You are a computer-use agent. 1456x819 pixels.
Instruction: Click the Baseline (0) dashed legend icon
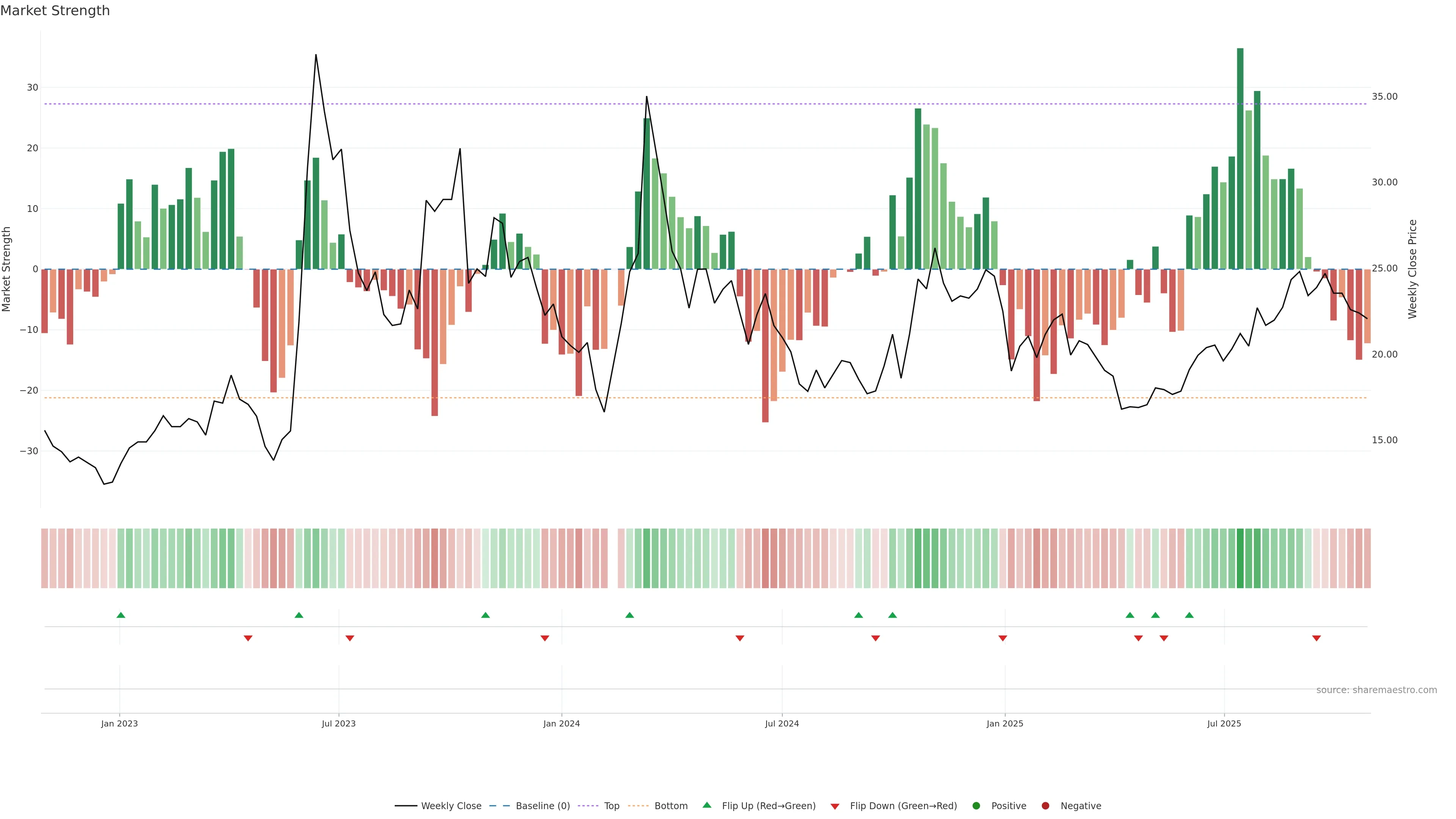coord(499,806)
